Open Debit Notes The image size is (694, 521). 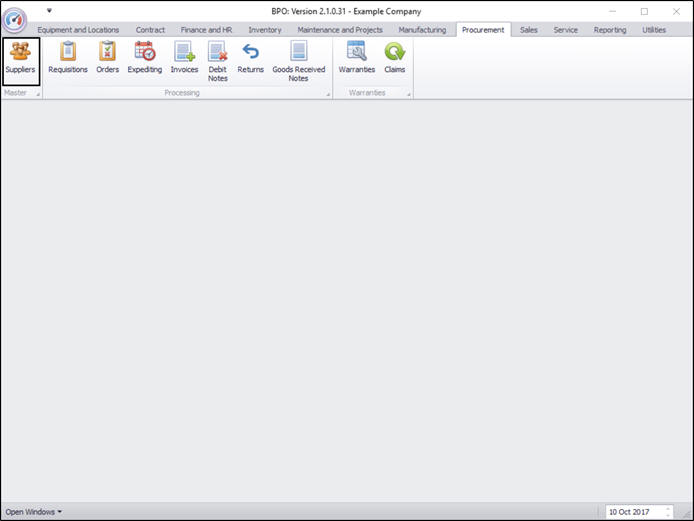(218, 62)
